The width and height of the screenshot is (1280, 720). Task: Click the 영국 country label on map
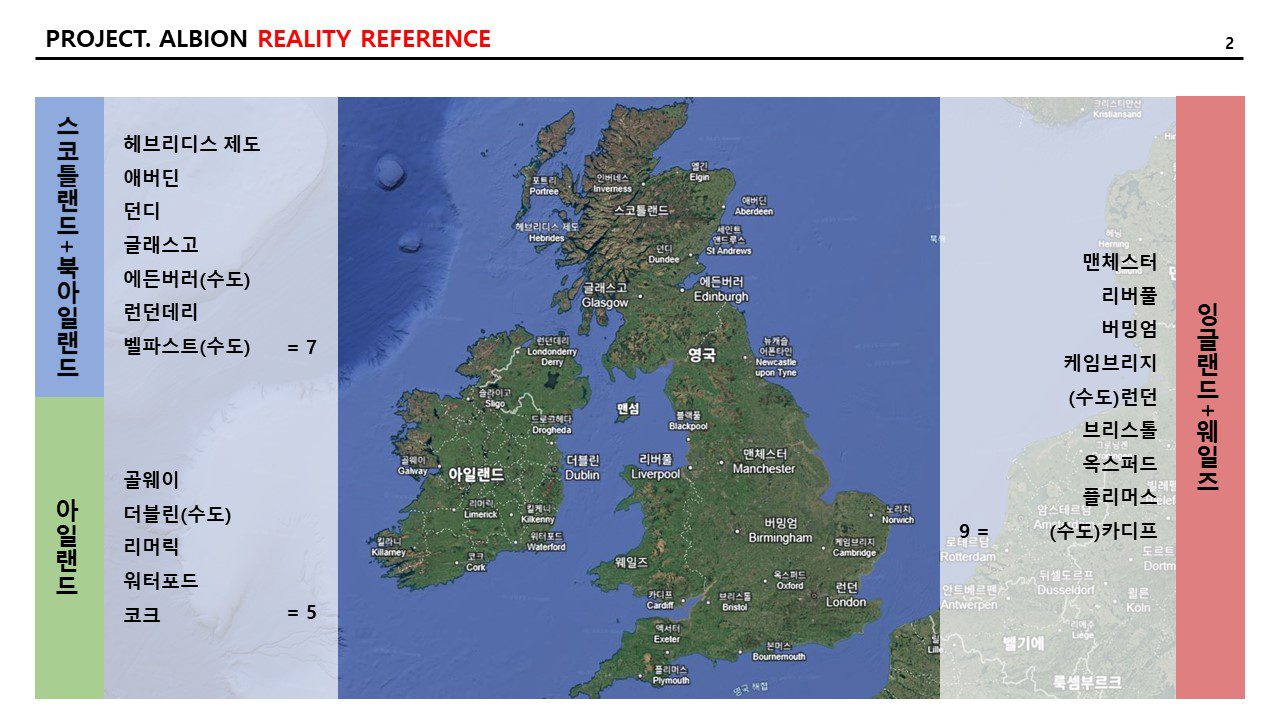click(702, 354)
